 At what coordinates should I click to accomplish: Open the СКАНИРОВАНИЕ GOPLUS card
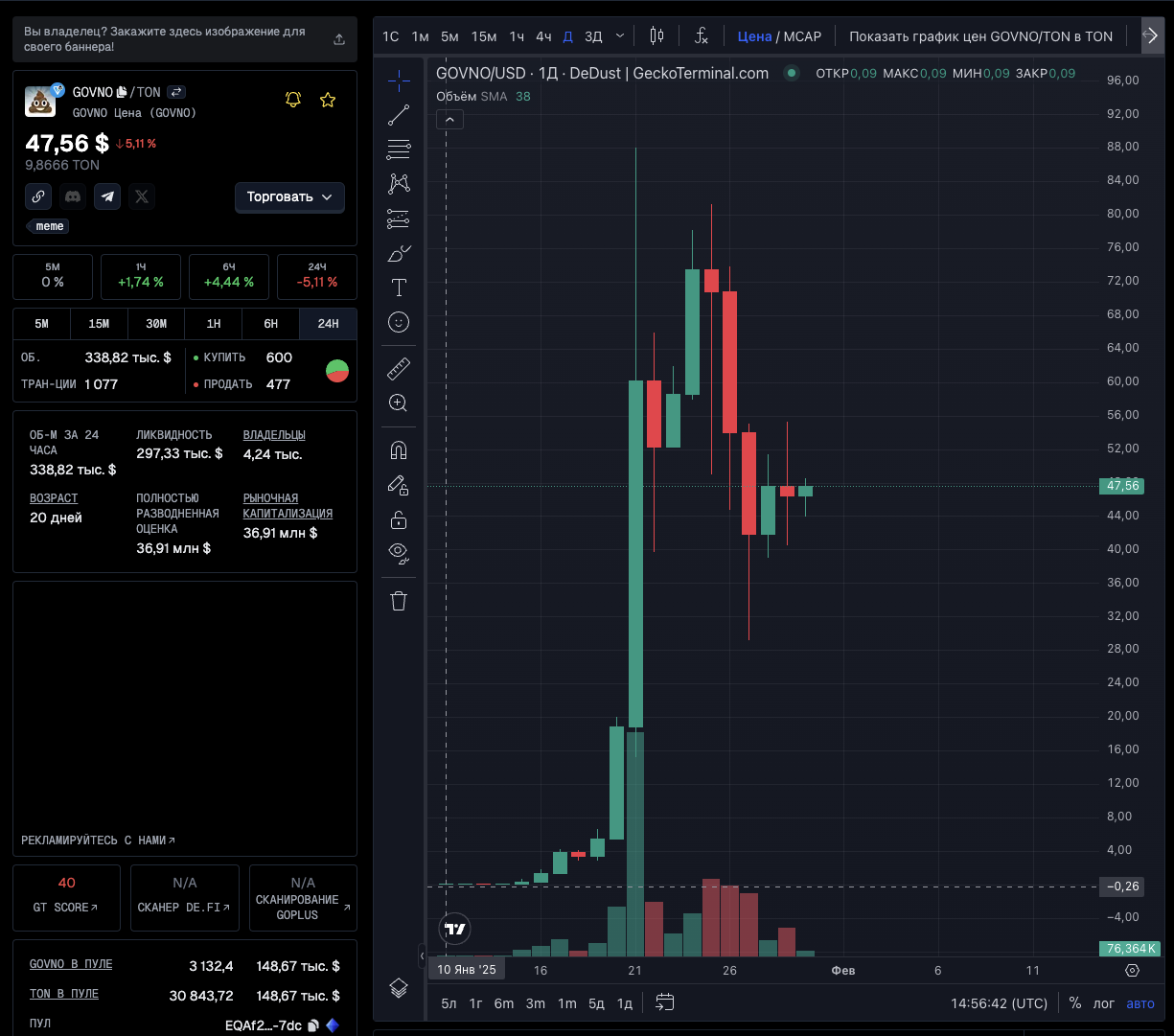pos(303,898)
